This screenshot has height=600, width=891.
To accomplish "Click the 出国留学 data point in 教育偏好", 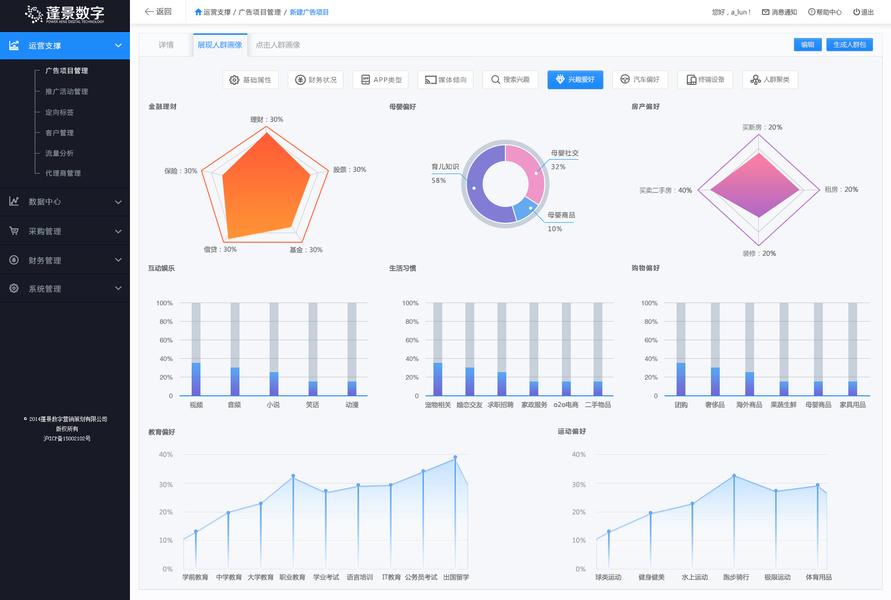I will 455,457.
